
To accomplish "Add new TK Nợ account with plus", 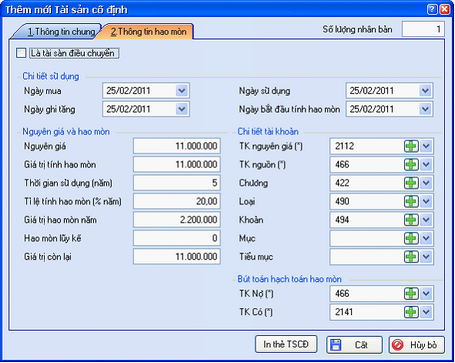I will click(411, 294).
